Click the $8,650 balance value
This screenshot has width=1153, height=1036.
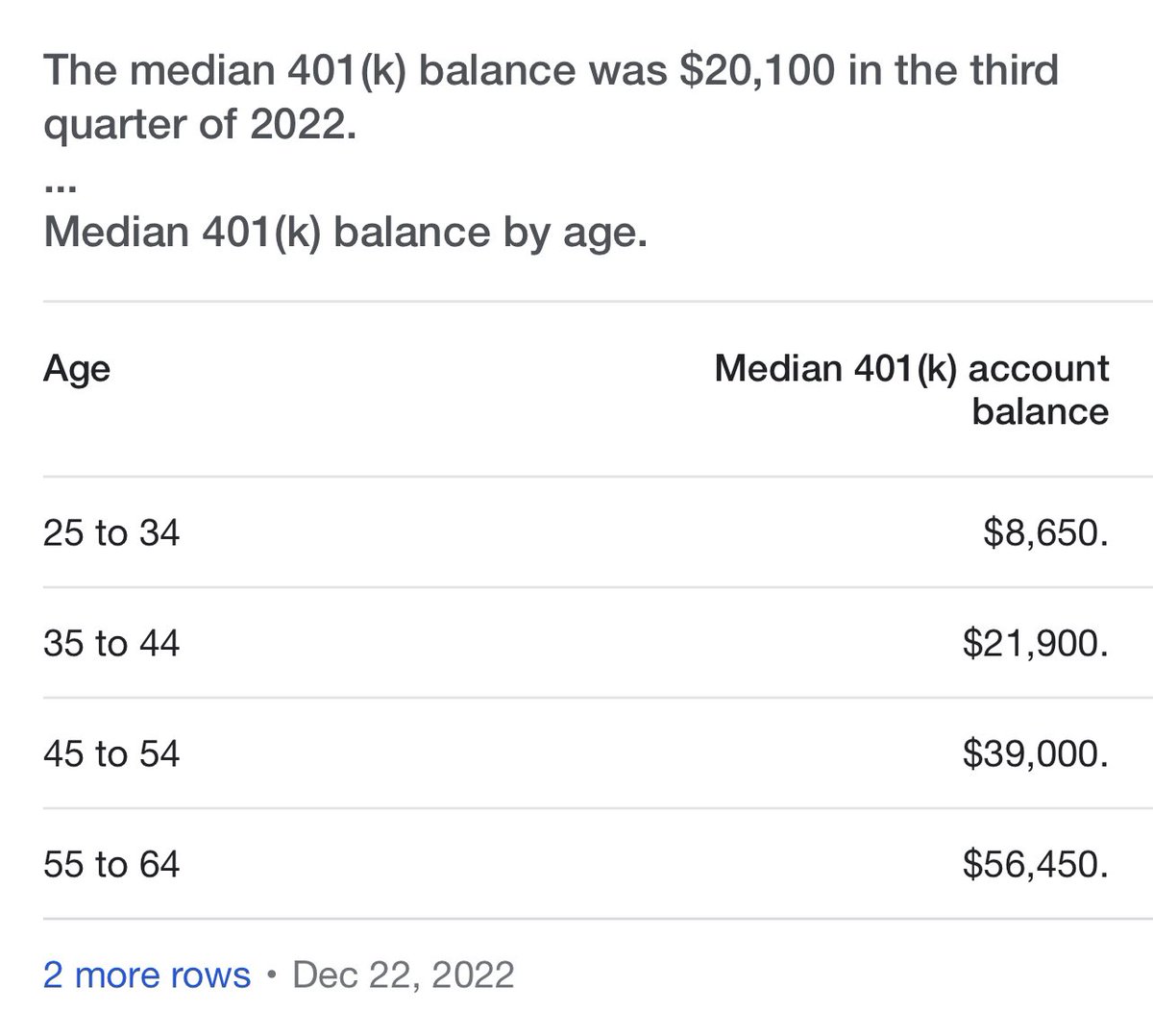pyautogui.click(x=1044, y=532)
